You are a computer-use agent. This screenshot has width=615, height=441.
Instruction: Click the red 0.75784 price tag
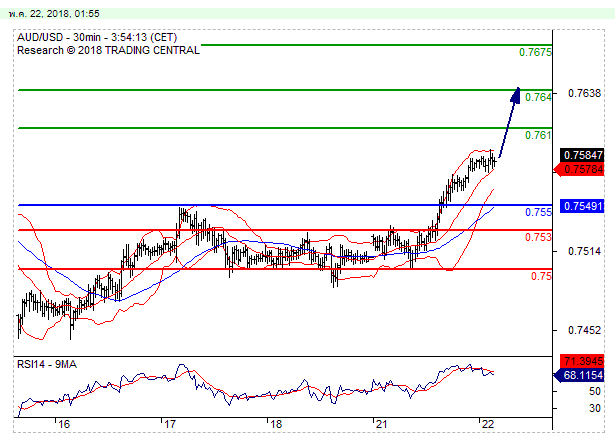pyautogui.click(x=579, y=169)
